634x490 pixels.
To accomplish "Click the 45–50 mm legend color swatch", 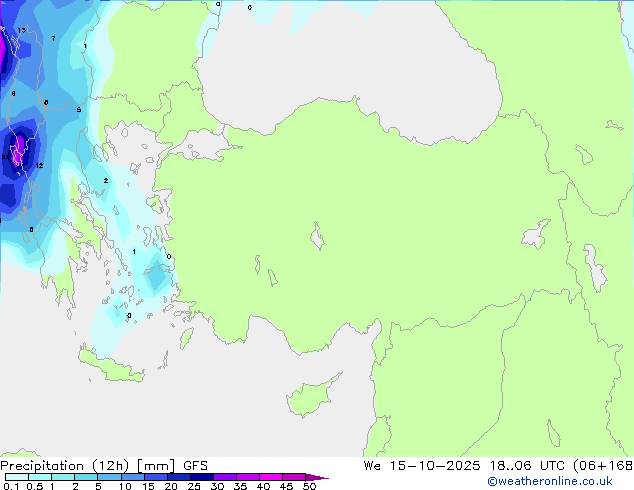I will [x=294, y=477].
